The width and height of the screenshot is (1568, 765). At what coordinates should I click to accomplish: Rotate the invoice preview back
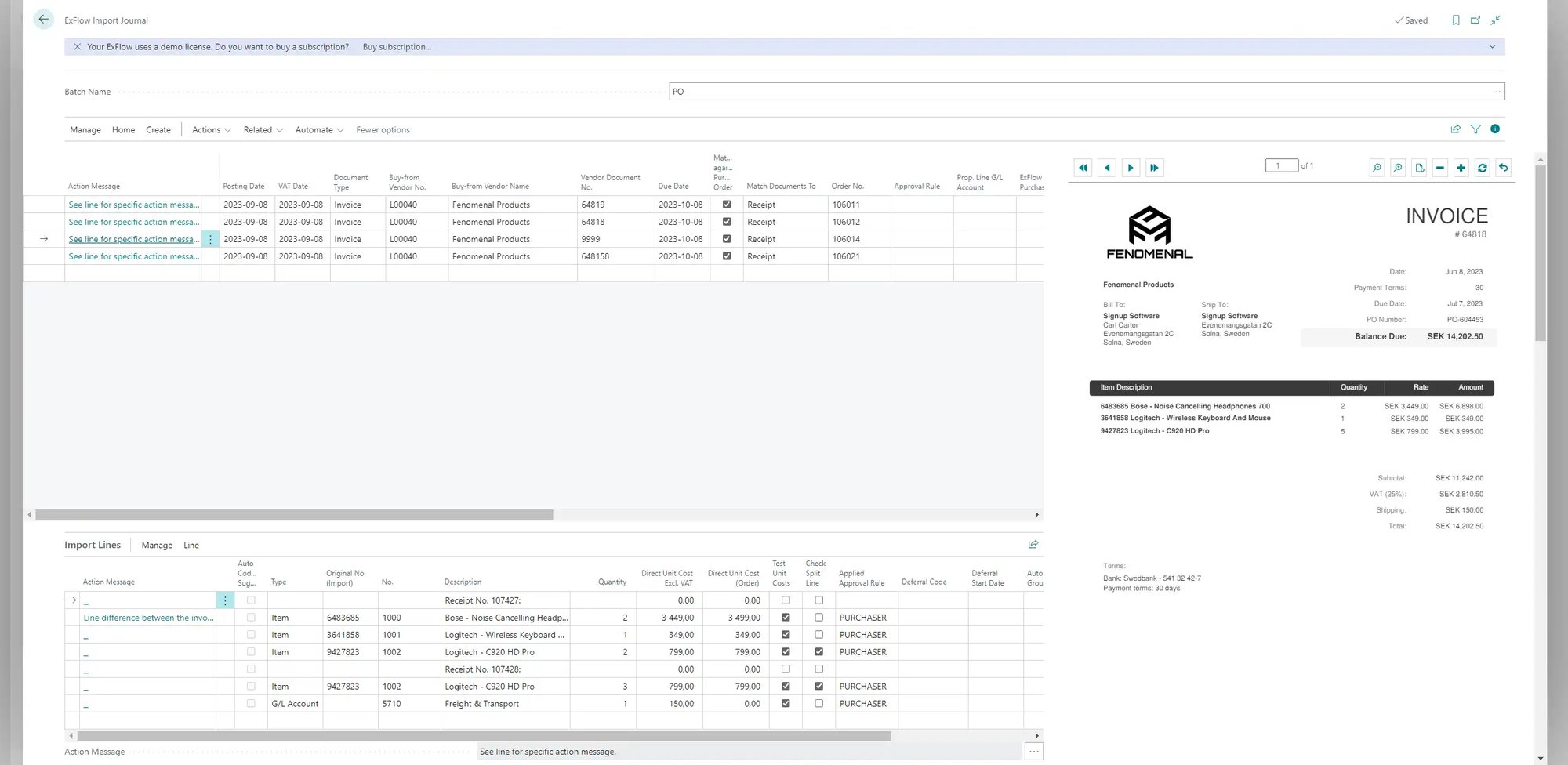[x=1504, y=167]
